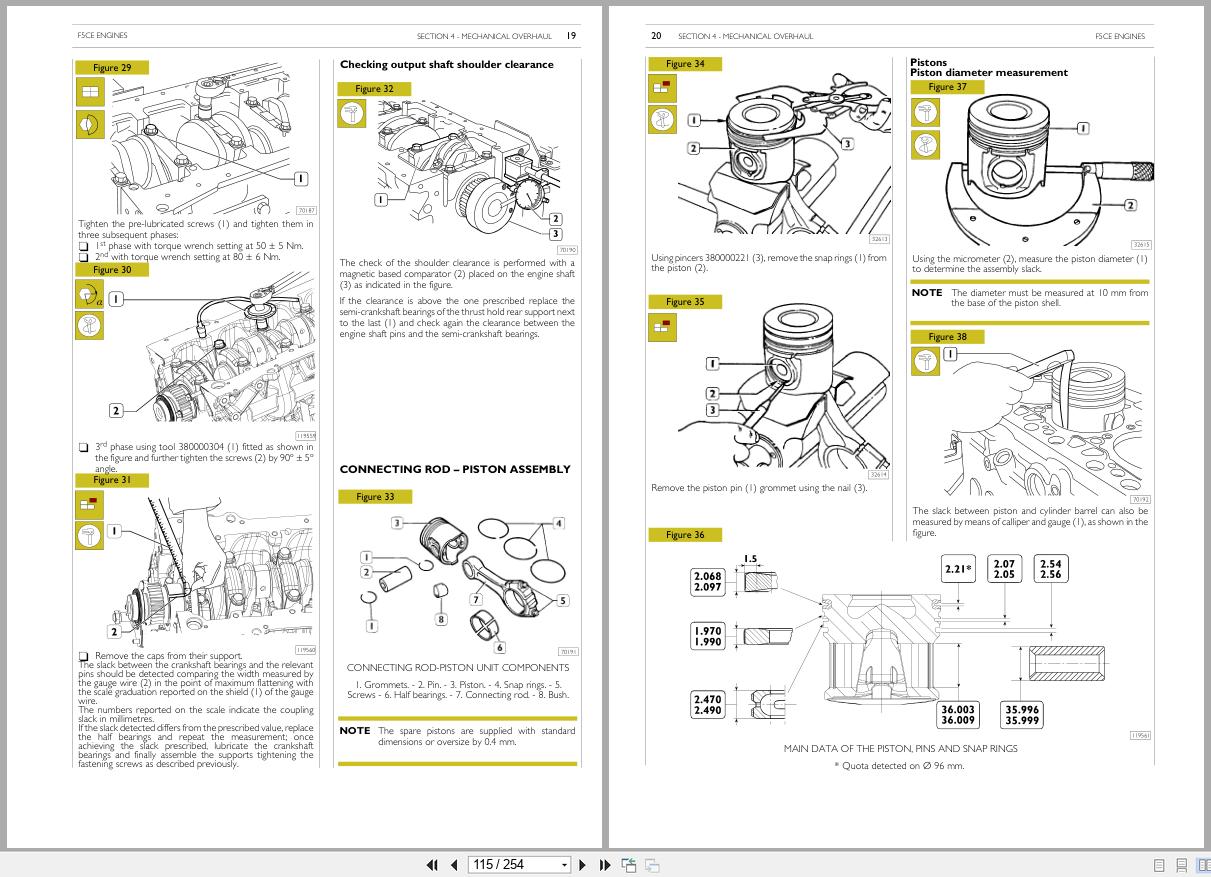Screen dimensions: 1211x877
Task: Click the text '* Quota detected on Ø 96 mm.'
Action: pos(899,766)
